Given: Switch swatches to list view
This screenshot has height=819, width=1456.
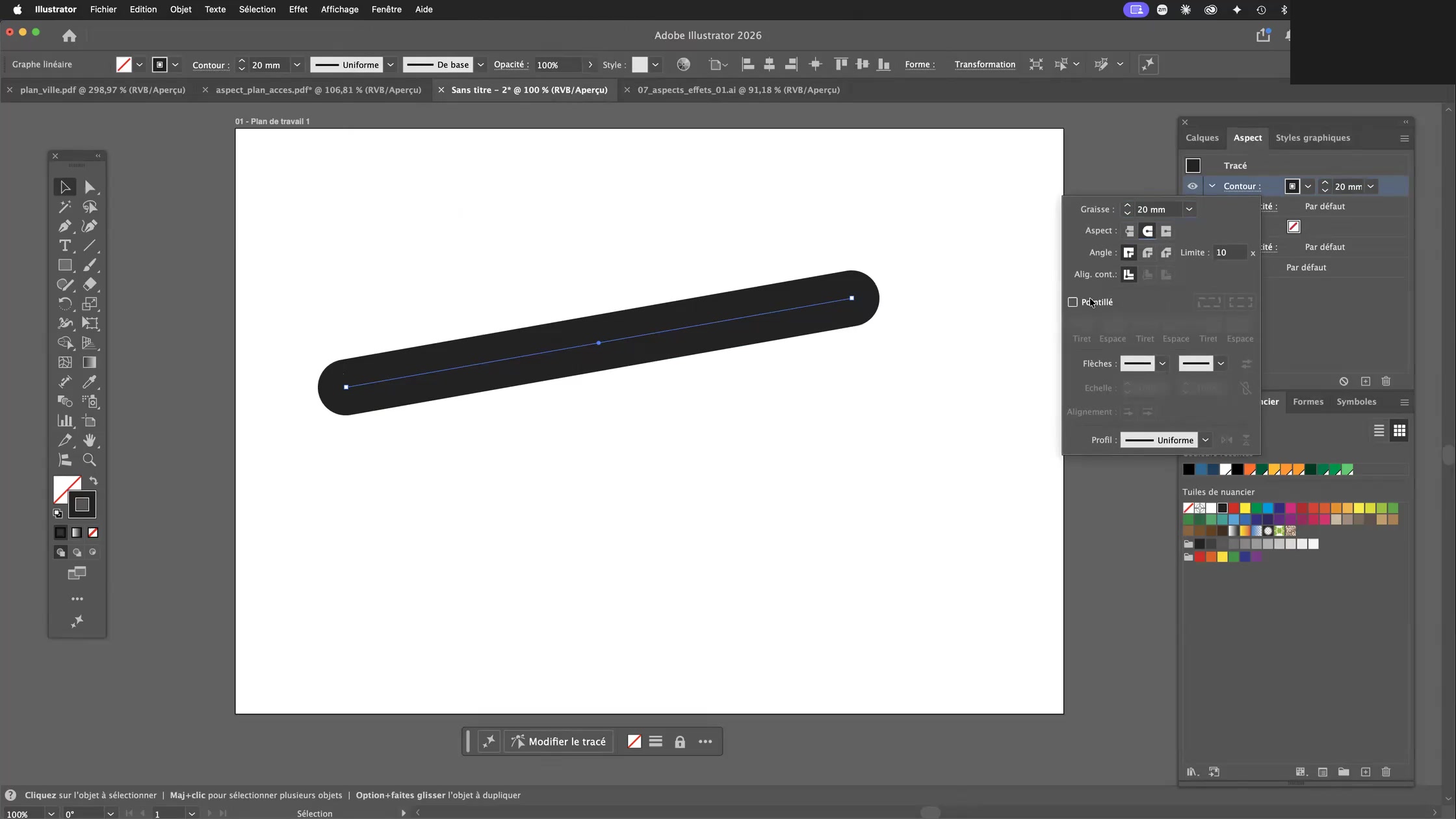Looking at the screenshot, I should point(1379,431).
